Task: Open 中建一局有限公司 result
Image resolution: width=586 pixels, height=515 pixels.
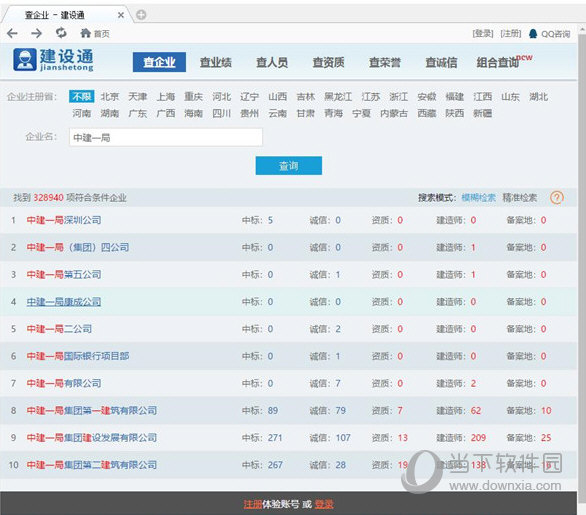Action: [x=64, y=383]
